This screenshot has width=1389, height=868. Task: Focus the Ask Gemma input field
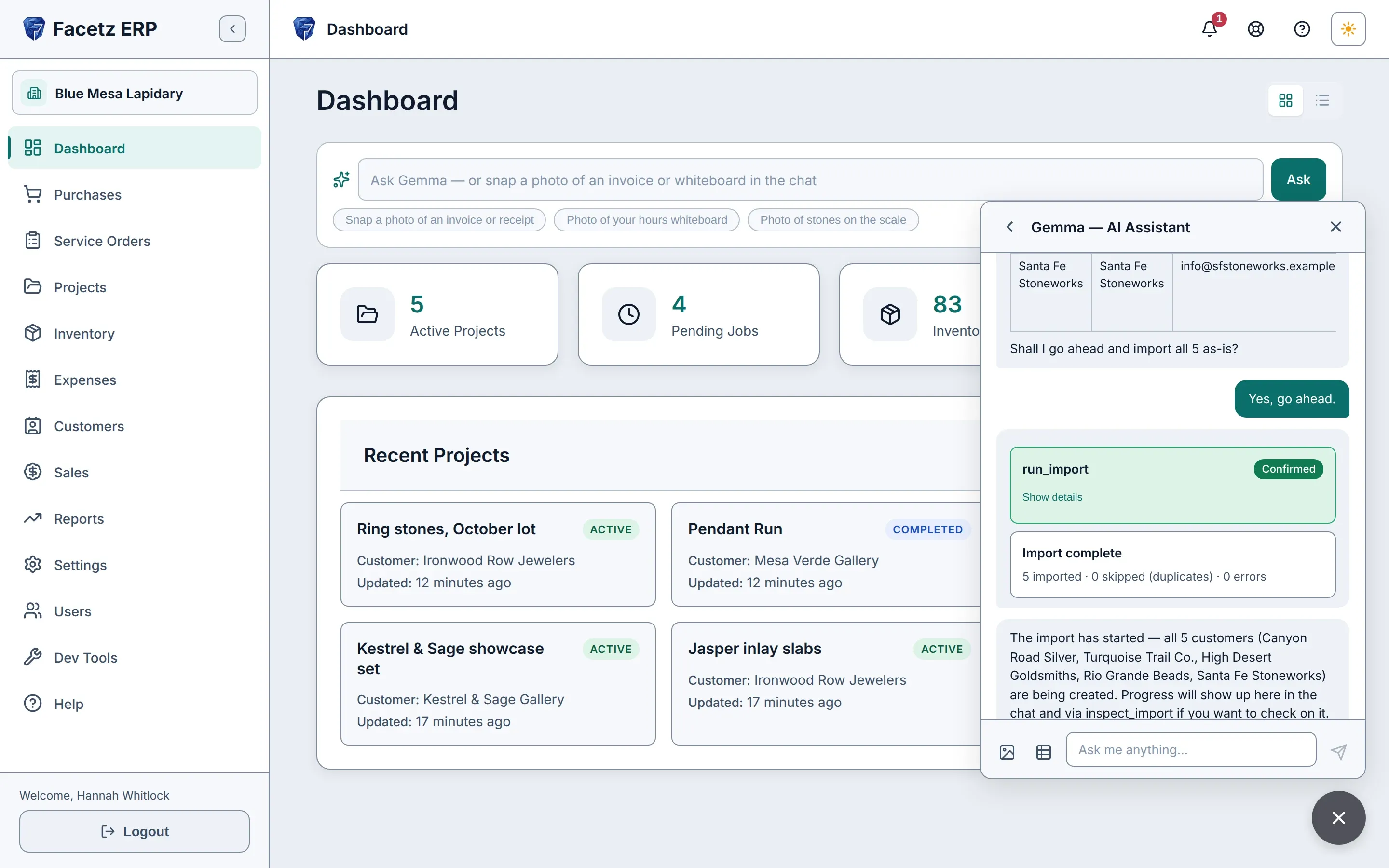coord(810,180)
